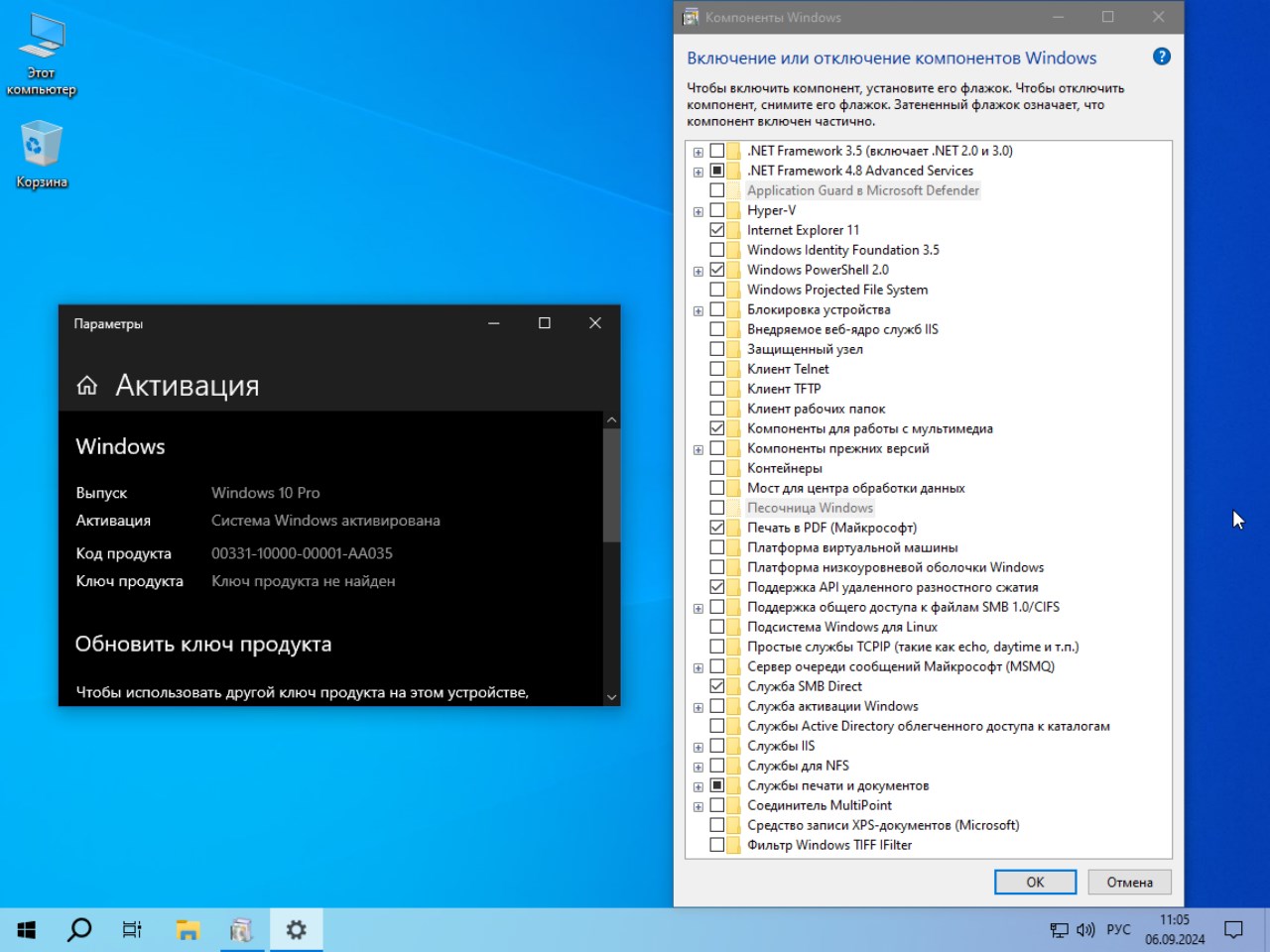Image resolution: width=1270 pixels, height=952 pixels.
Task: Expand Компоненты прежних версий node
Action: [698, 449]
